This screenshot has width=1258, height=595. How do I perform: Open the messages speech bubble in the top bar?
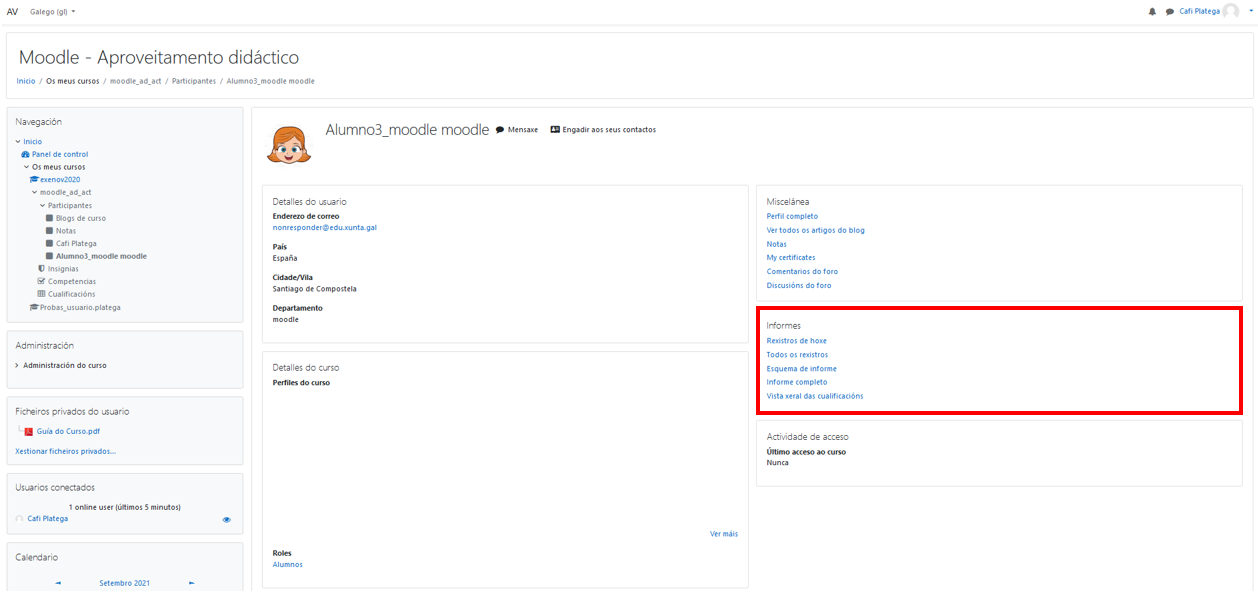tap(1169, 12)
